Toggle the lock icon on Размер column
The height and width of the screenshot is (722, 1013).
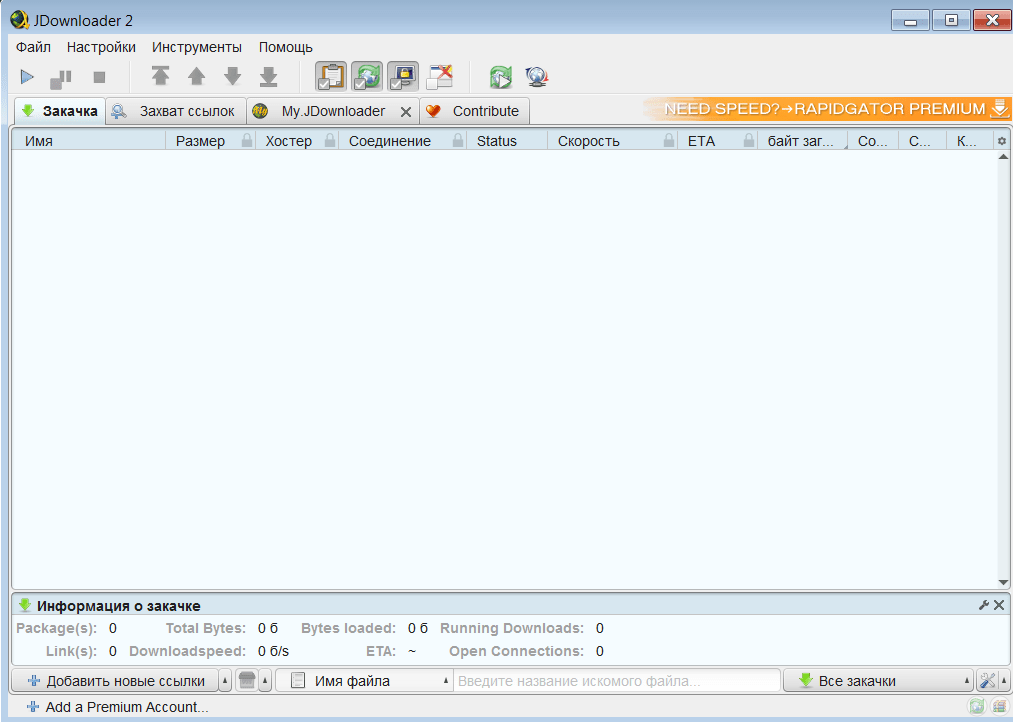247,140
